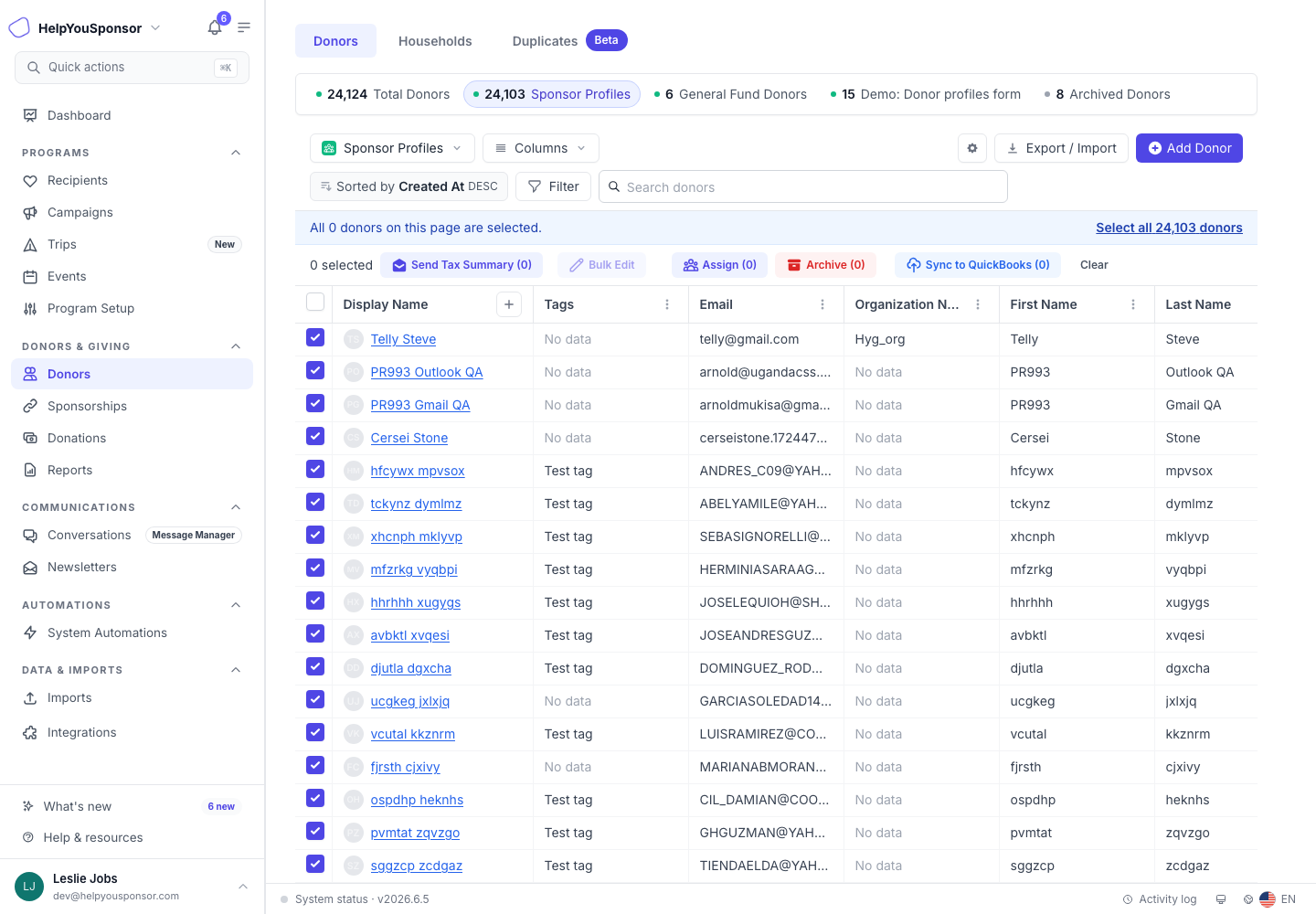The image size is (1316, 914).
Task: Open Tags column options menu
Action: tap(667, 304)
